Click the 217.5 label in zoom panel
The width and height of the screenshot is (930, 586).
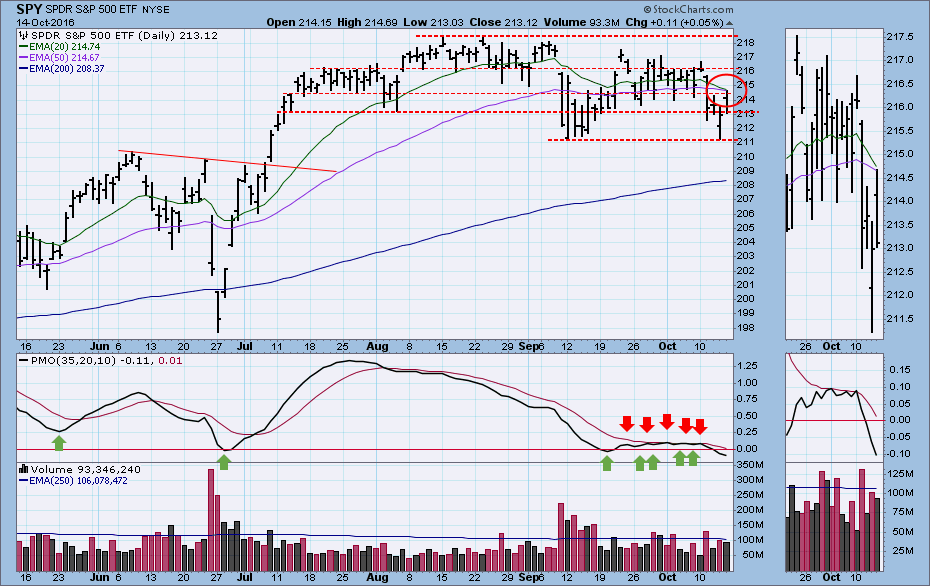pyautogui.click(x=899, y=37)
